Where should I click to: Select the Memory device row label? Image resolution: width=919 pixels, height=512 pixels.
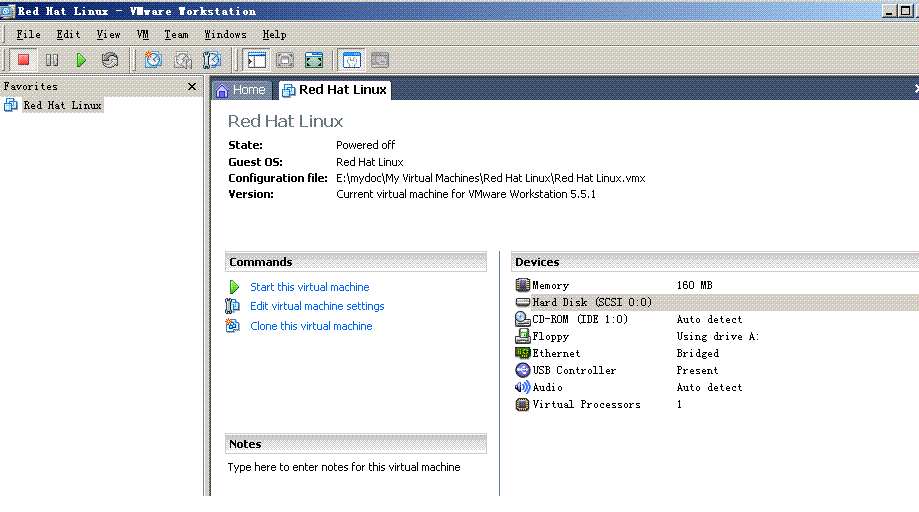550,285
